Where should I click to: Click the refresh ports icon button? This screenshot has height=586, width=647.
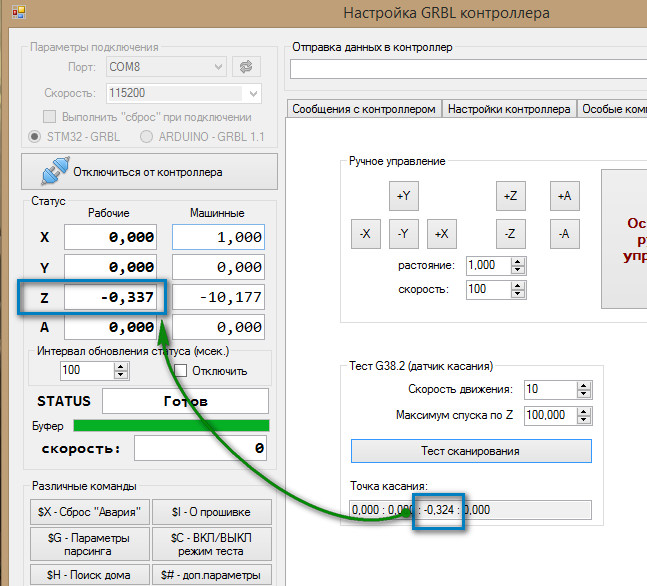[x=246, y=66]
